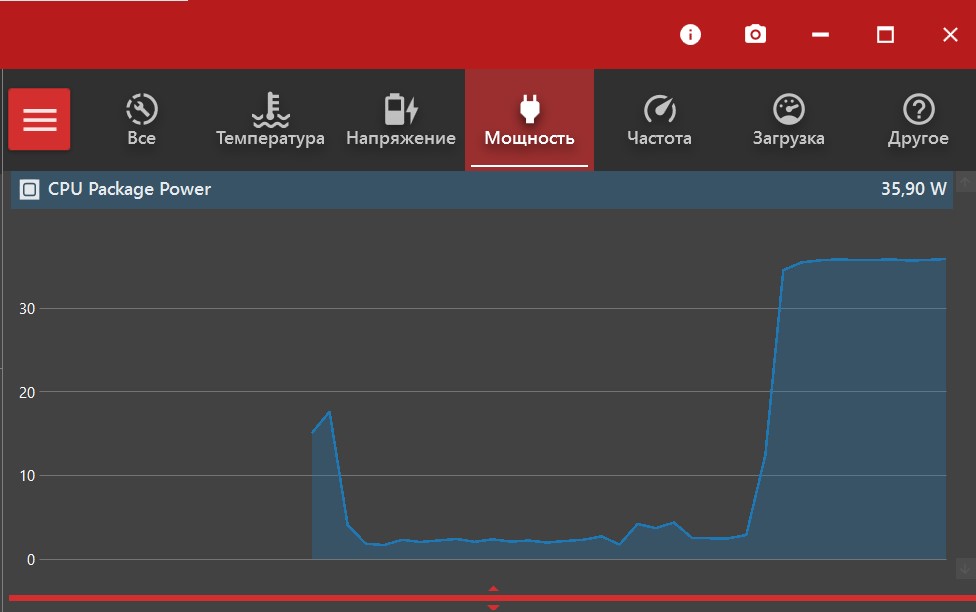Click the thermometer Температура icon
Screen dimensions: 976x612
coord(270,110)
